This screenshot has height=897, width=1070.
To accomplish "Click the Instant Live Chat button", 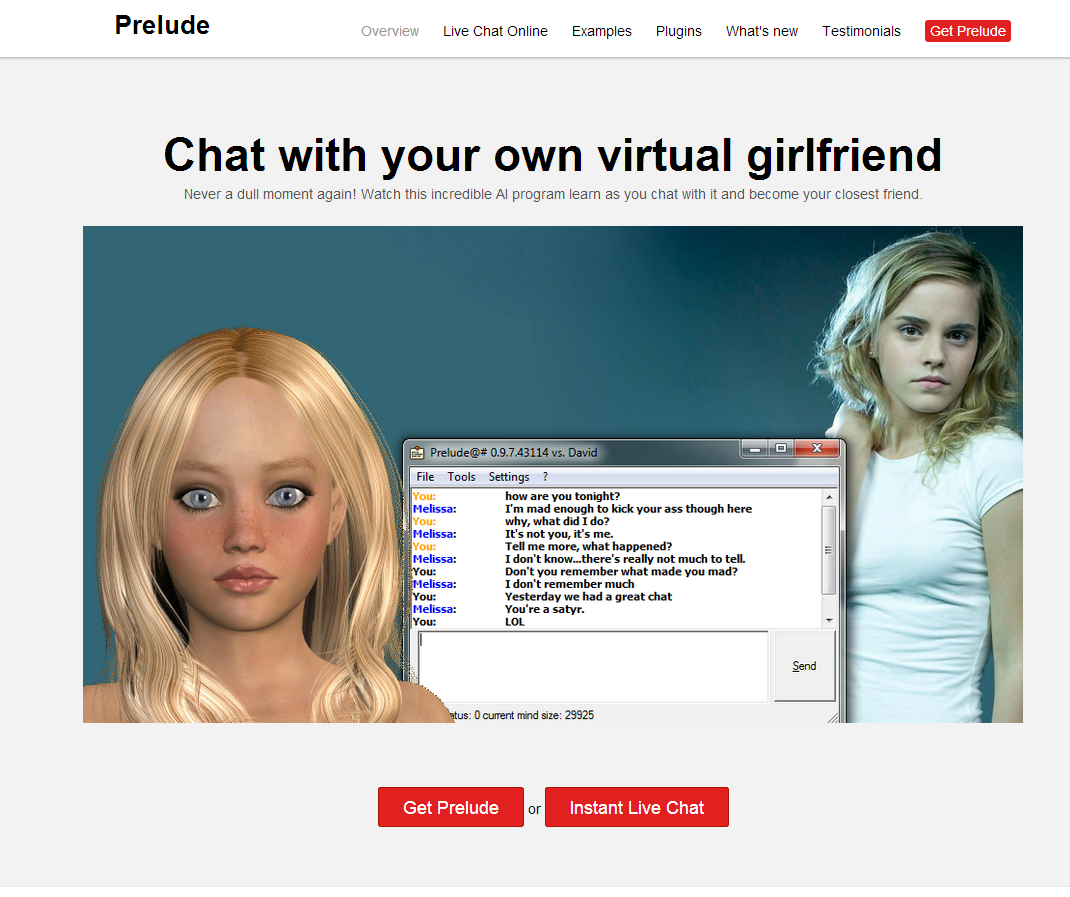I will tap(637, 808).
